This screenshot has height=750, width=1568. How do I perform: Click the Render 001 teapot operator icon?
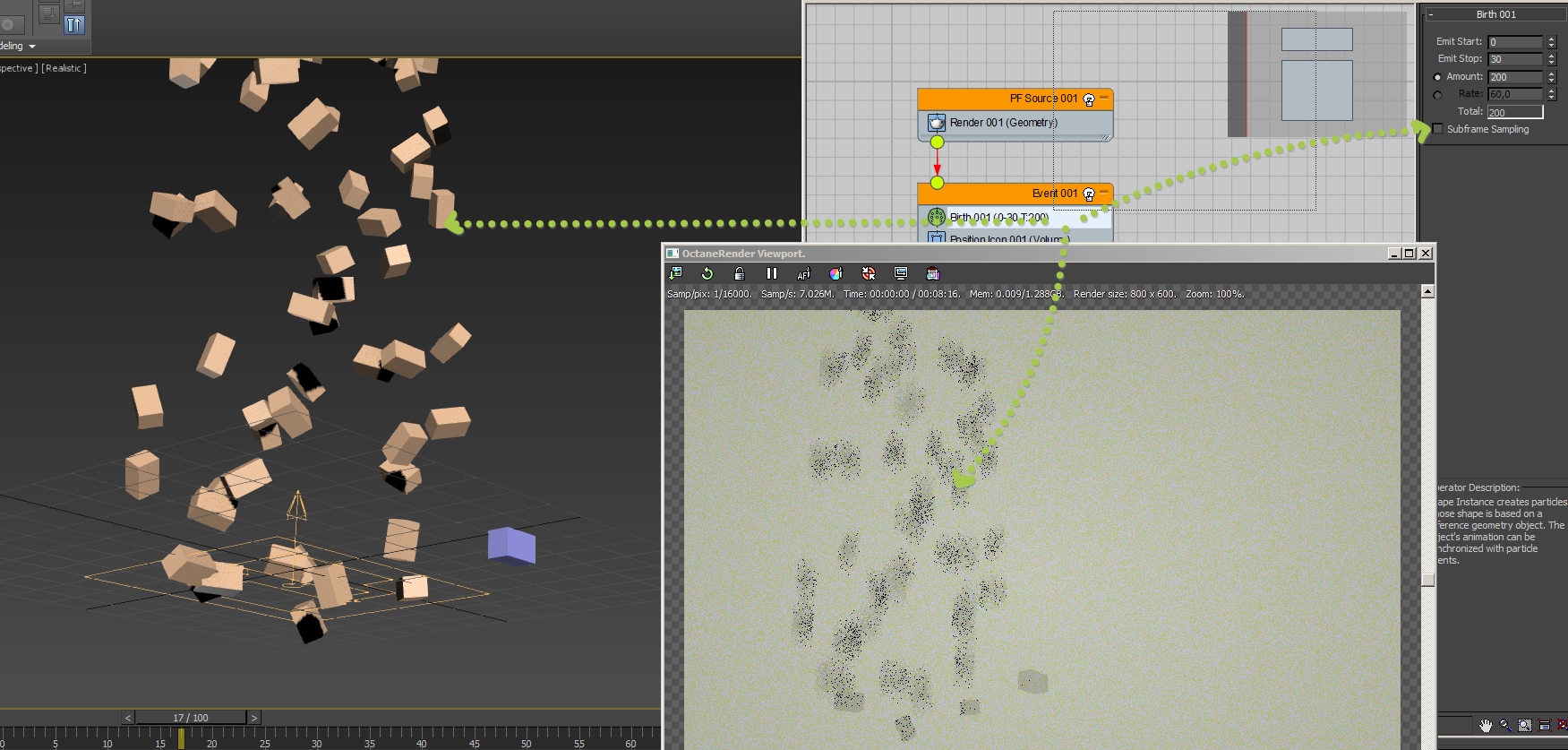click(937, 122)
